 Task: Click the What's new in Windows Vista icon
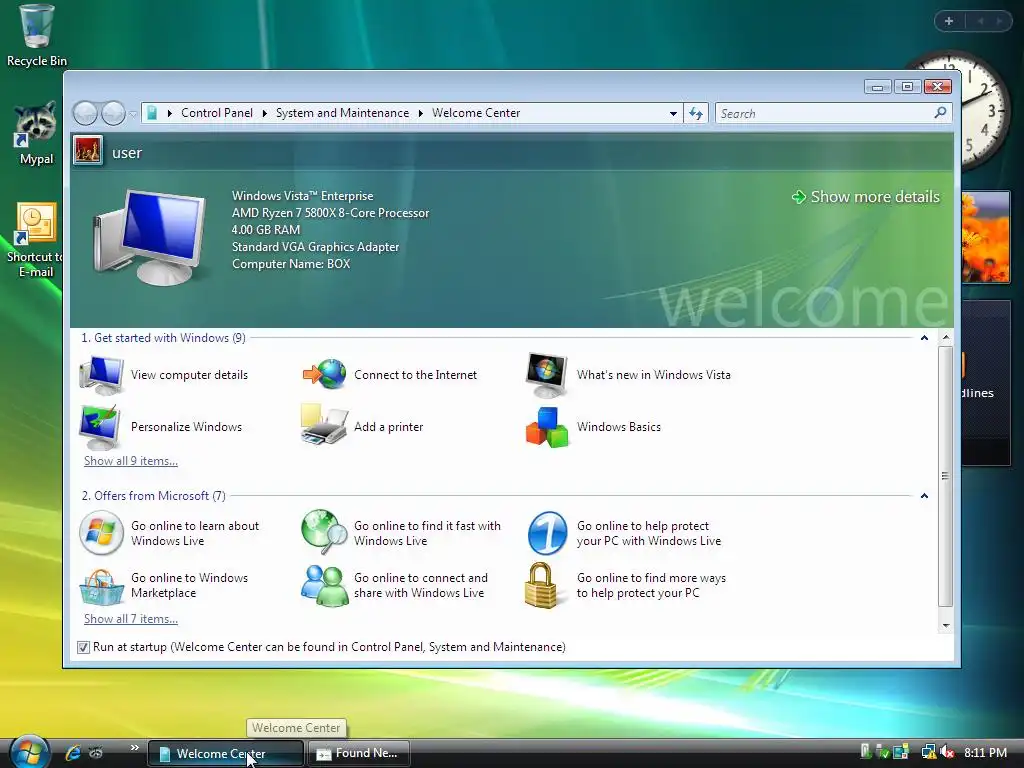click(x=547, y=375)
